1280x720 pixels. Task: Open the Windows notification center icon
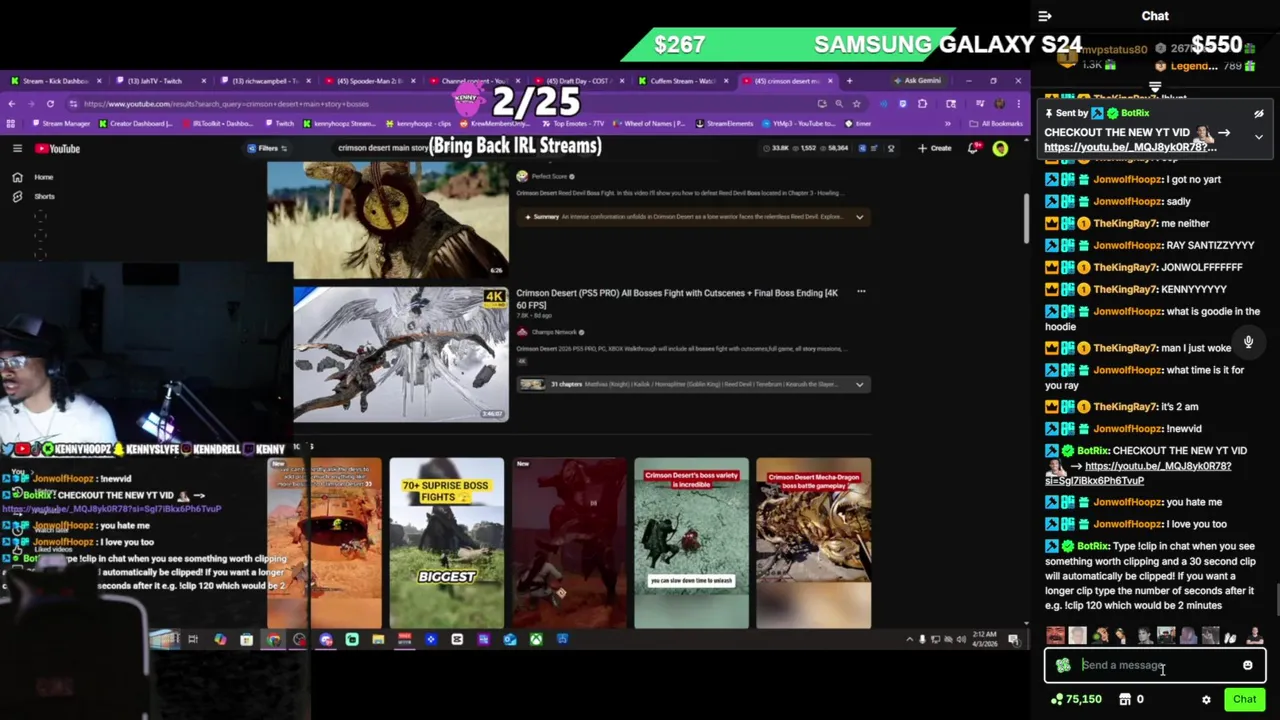pyautogui.click(x=1013, y=640)
